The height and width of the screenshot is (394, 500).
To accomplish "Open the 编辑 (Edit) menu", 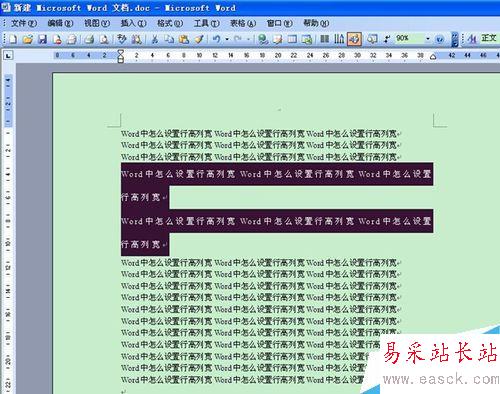I will [60, 23].
